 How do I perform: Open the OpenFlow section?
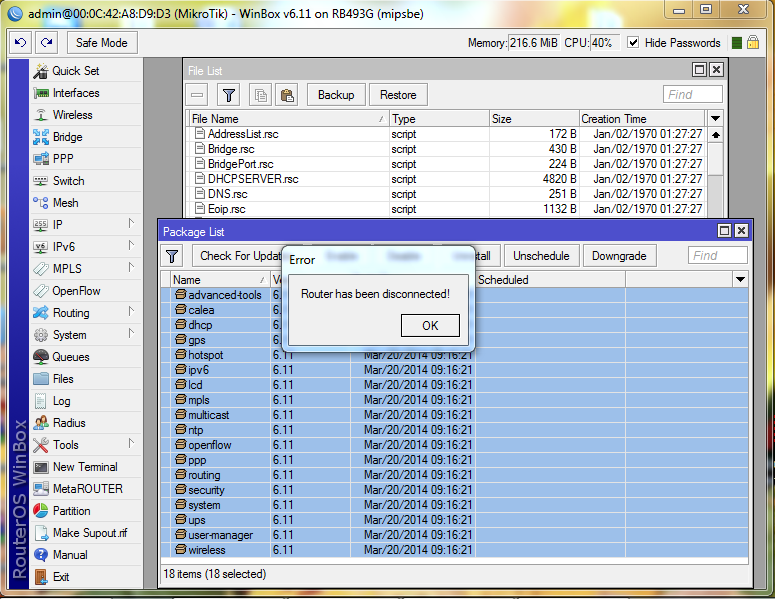(x=76, y=291)
